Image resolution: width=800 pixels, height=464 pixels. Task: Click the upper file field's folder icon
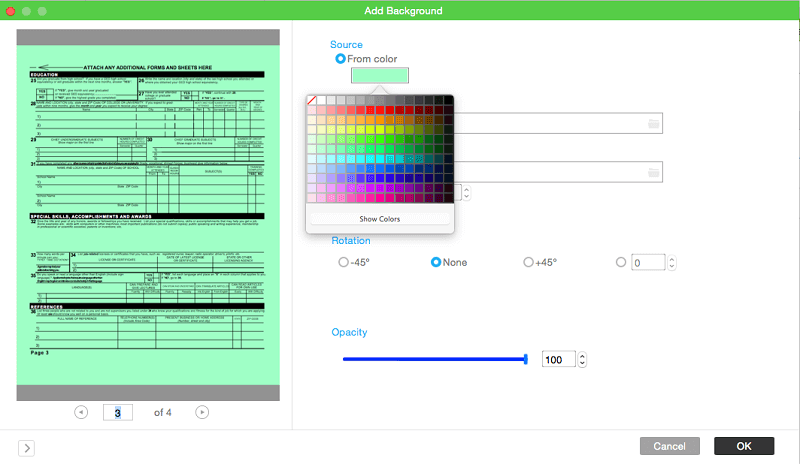[653, 124]
